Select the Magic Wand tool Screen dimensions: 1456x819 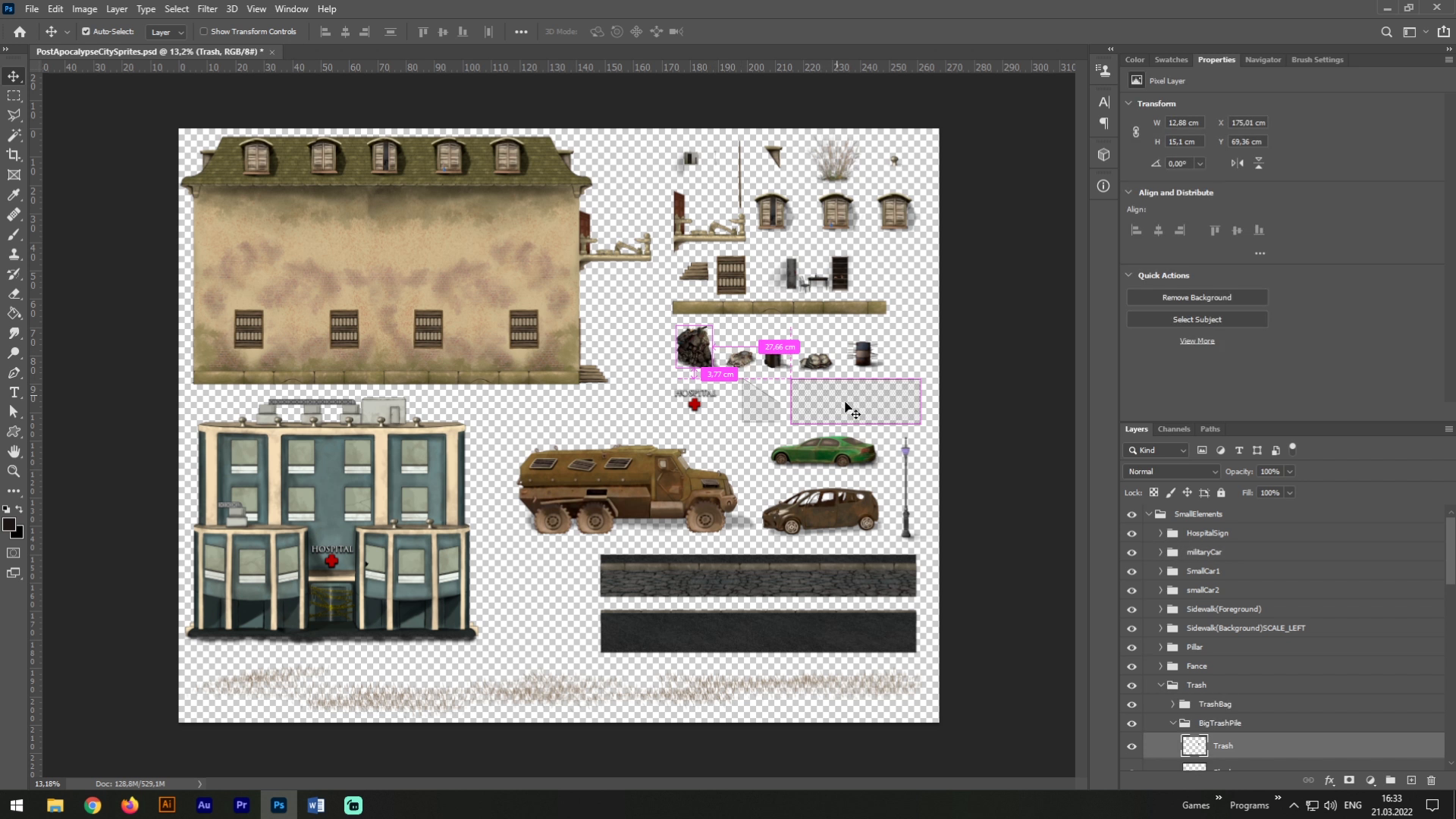[14, 135]
